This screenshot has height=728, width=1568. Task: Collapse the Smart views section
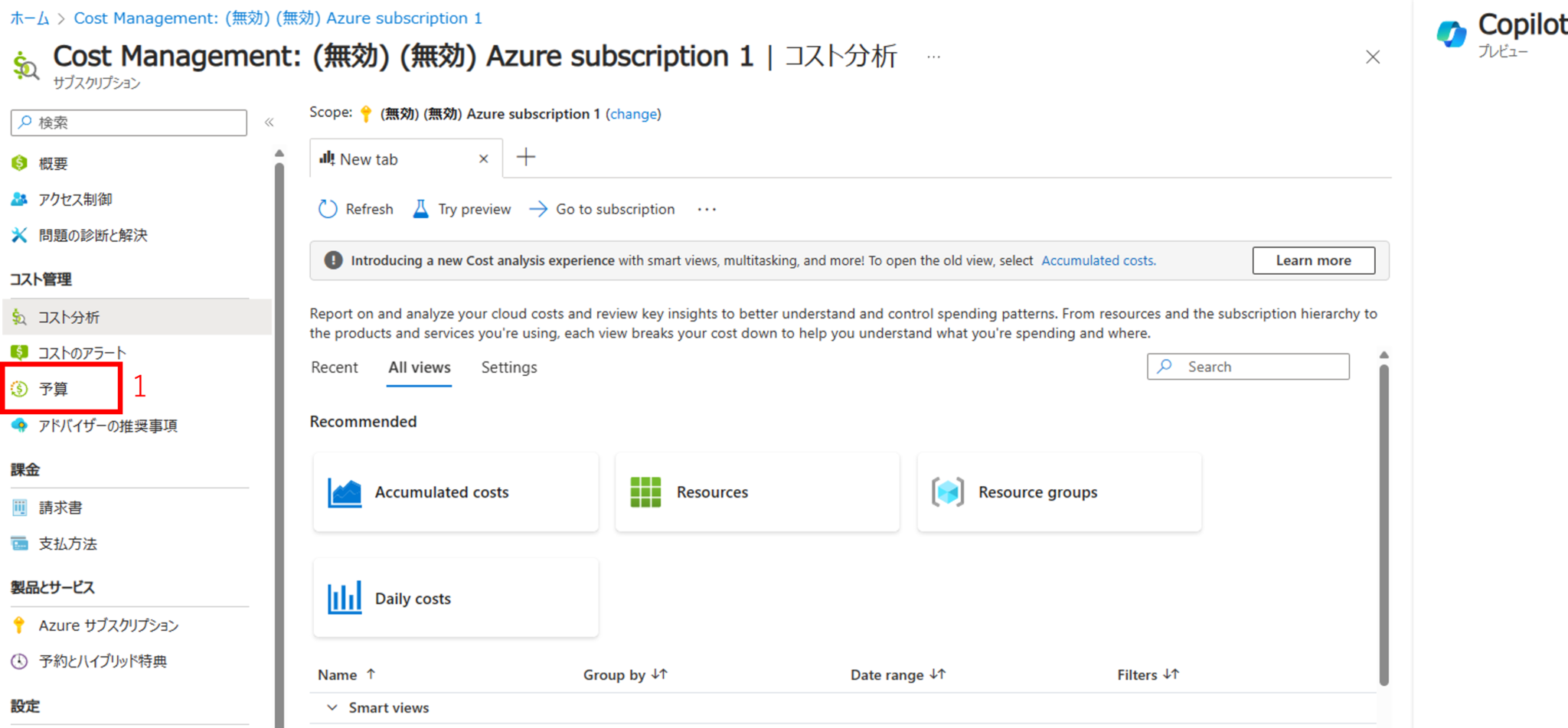(x=332, y=707)
